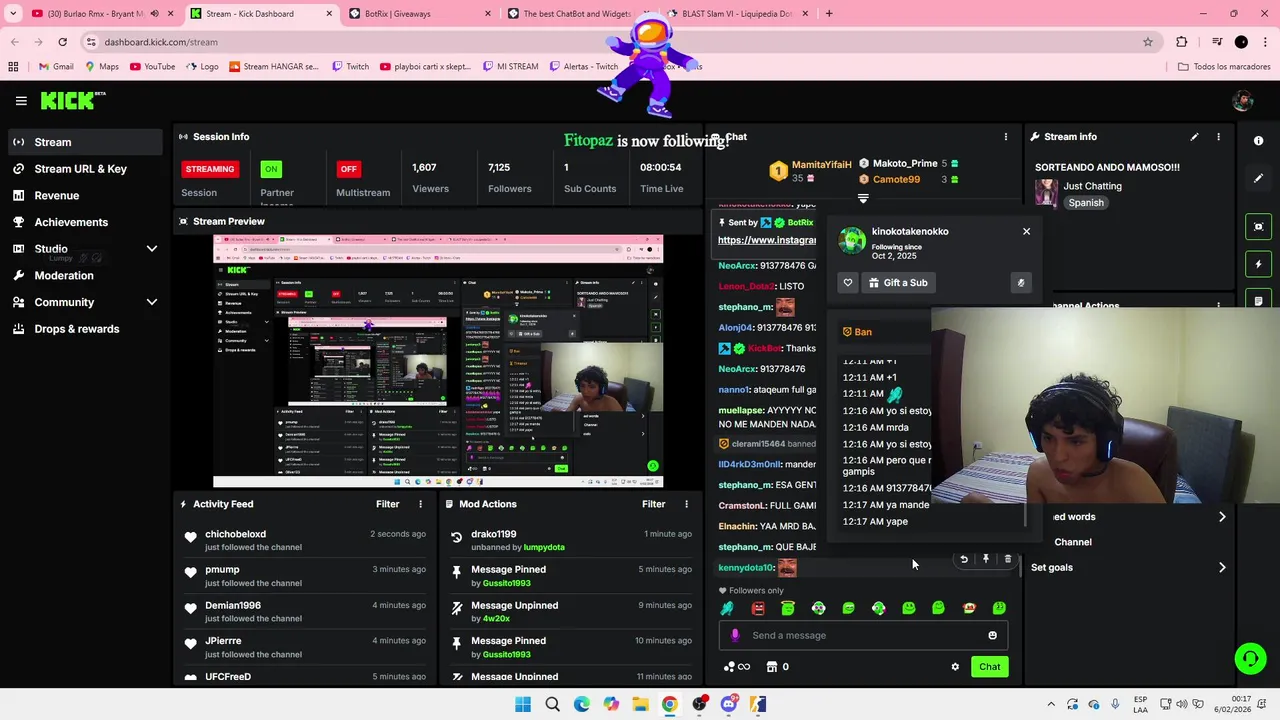Viewport: 1280px width, 720px height.
Task: Insert the teal clapping hands emote
Action: 728,608
